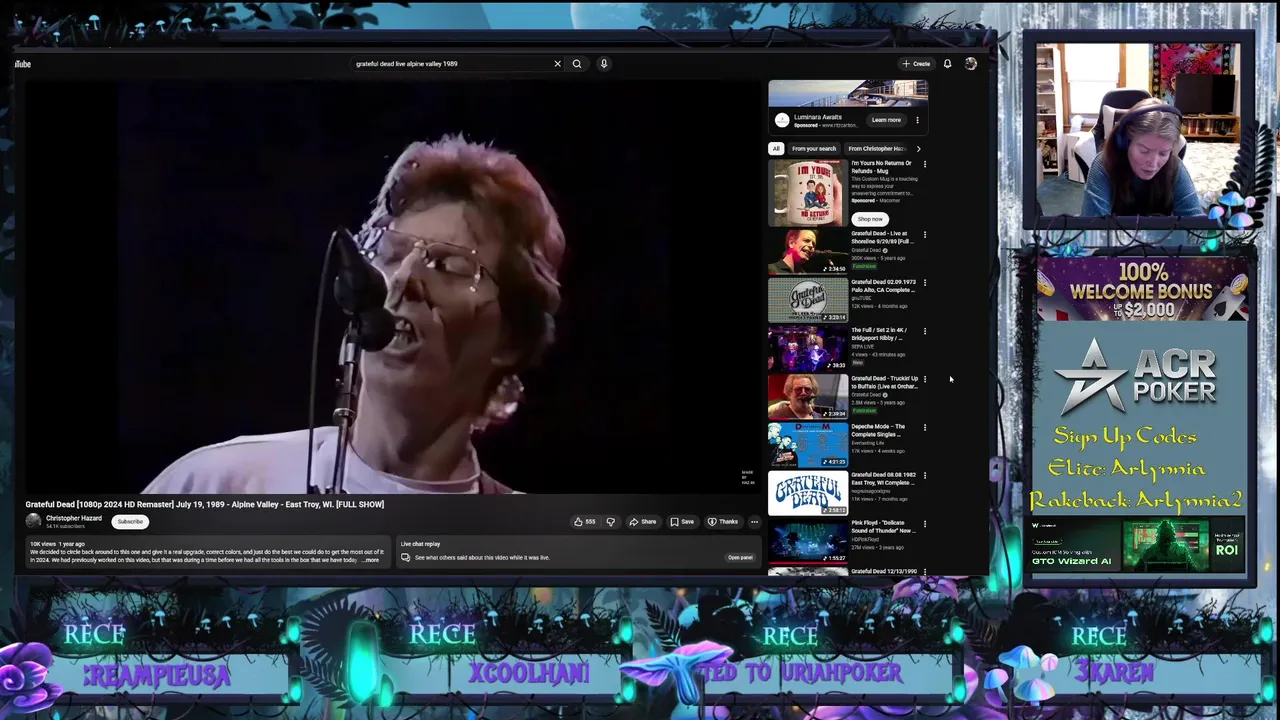
Task: Click the Thanks button
Action: [722, 522]
